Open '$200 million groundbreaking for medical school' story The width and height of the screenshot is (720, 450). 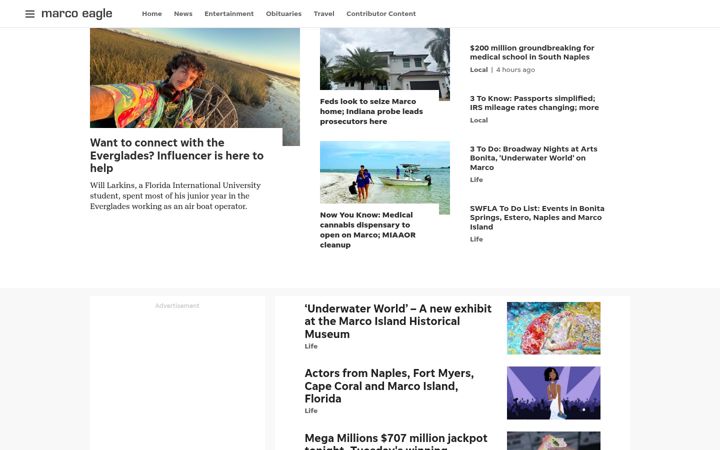pyautogui.click(x=532, y=52)
